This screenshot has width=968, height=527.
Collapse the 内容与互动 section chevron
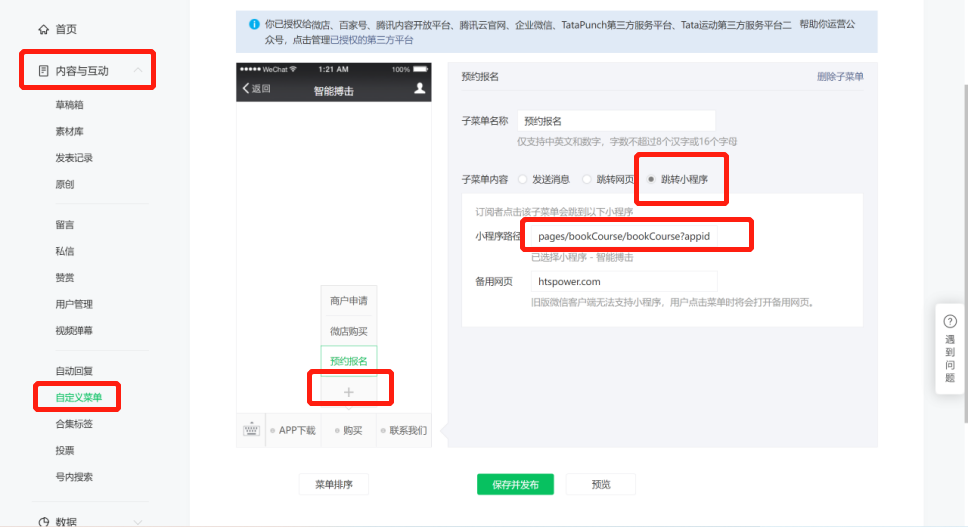click(138, 71)
